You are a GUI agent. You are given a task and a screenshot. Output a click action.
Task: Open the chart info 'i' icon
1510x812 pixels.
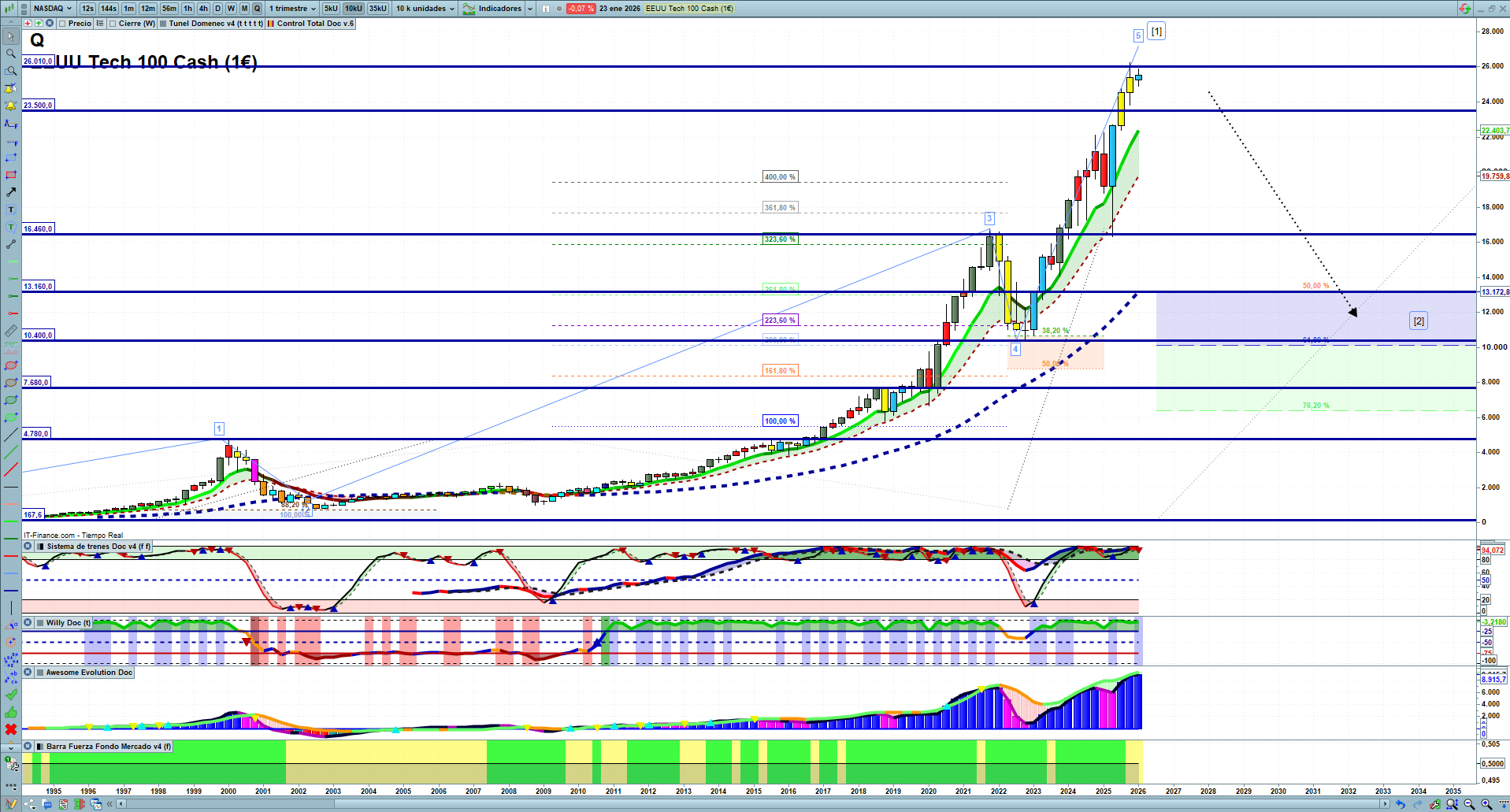(546, 9)
